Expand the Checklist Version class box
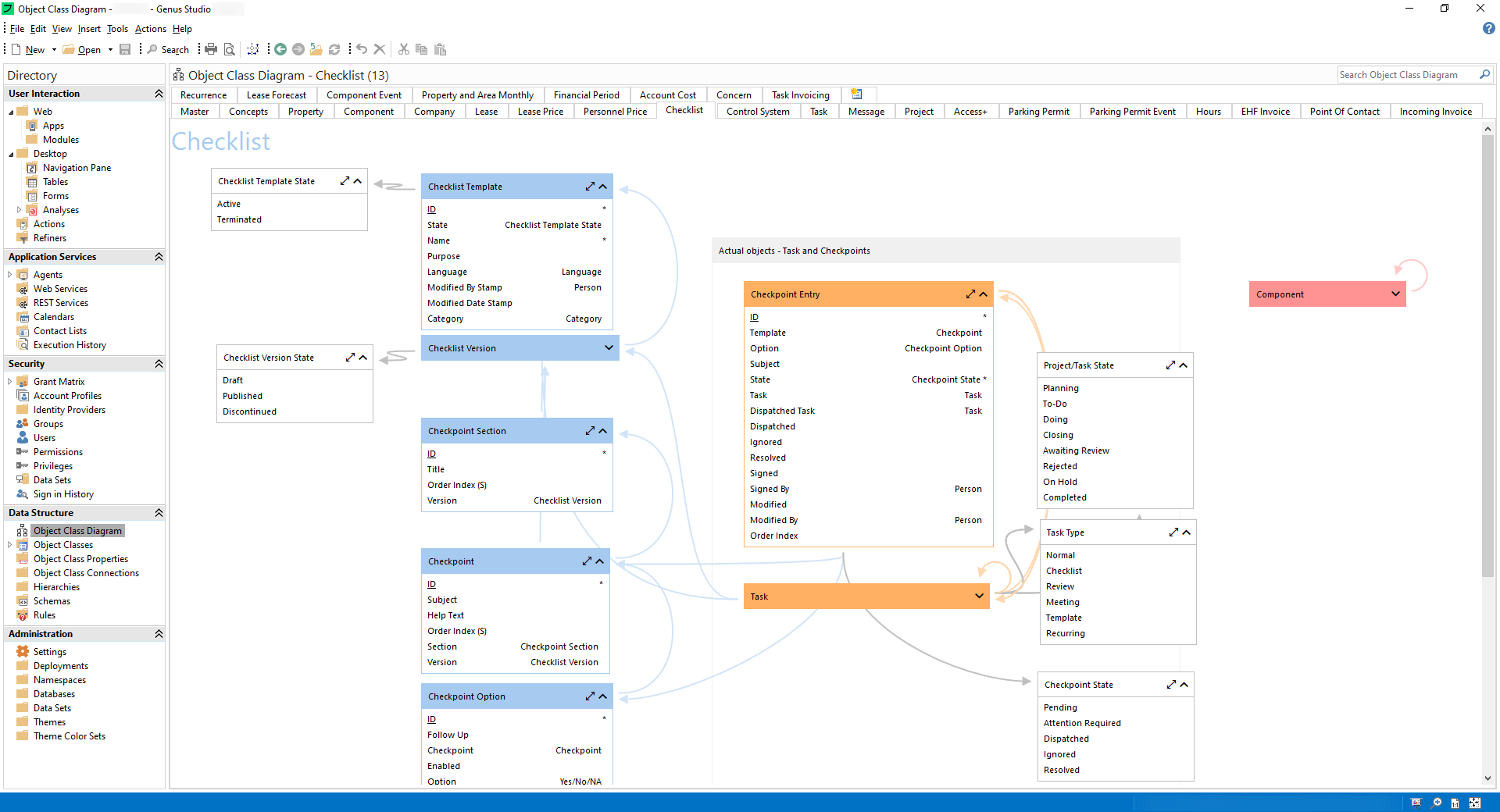 tap(609, 348)
